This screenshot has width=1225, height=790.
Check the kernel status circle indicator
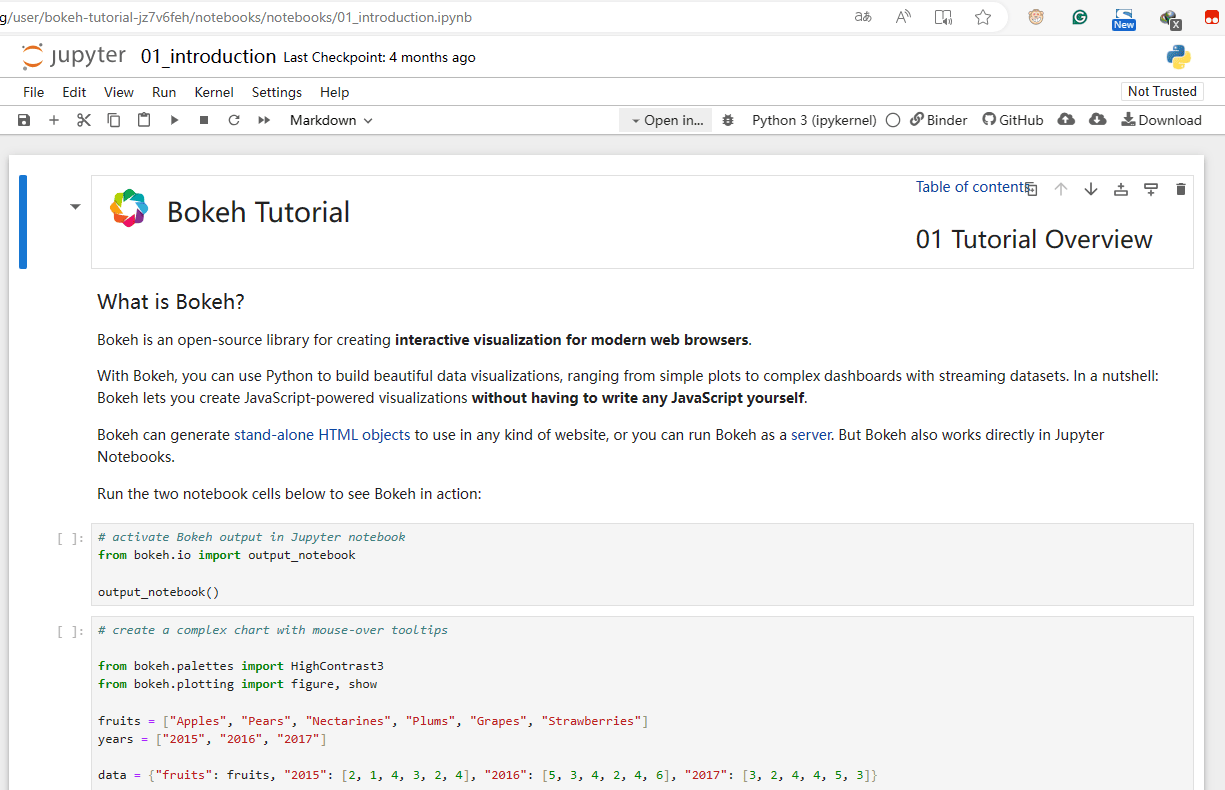tap(892, 120)
